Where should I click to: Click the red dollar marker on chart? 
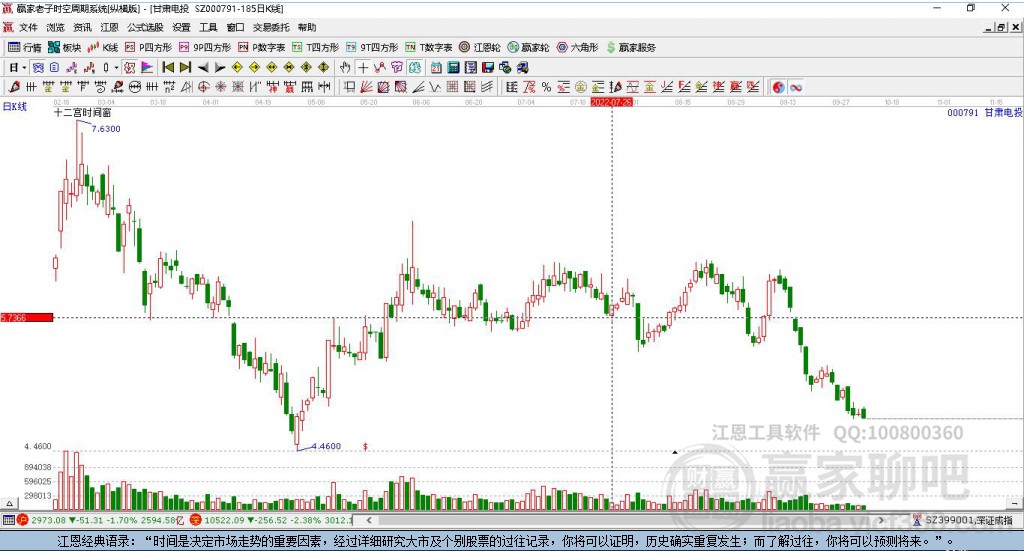[x=365, y=447]
